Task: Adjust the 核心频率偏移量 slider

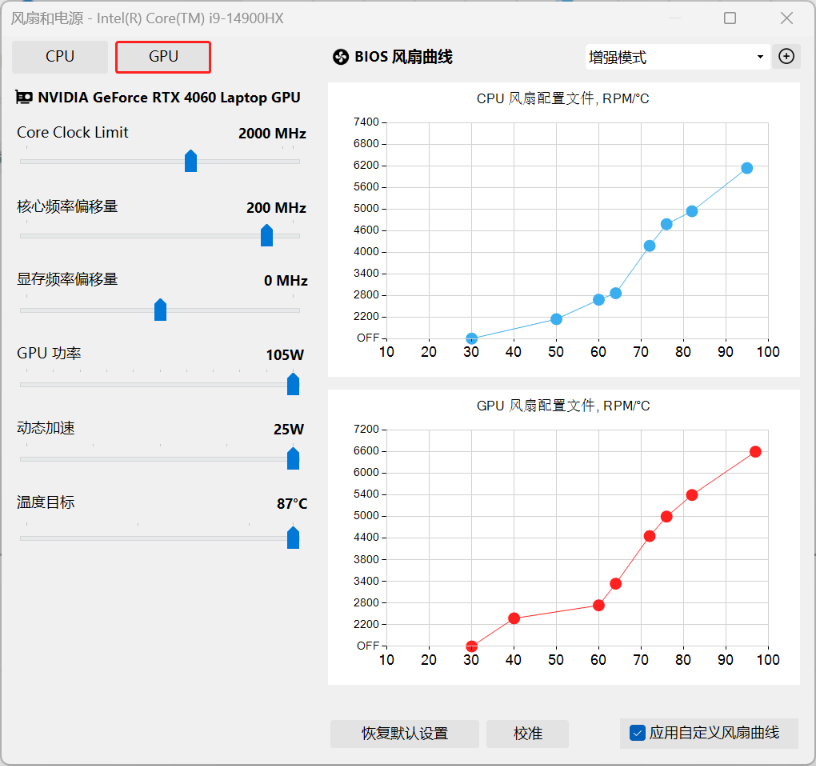Action: pyautogui.click(x=267, y=235)
